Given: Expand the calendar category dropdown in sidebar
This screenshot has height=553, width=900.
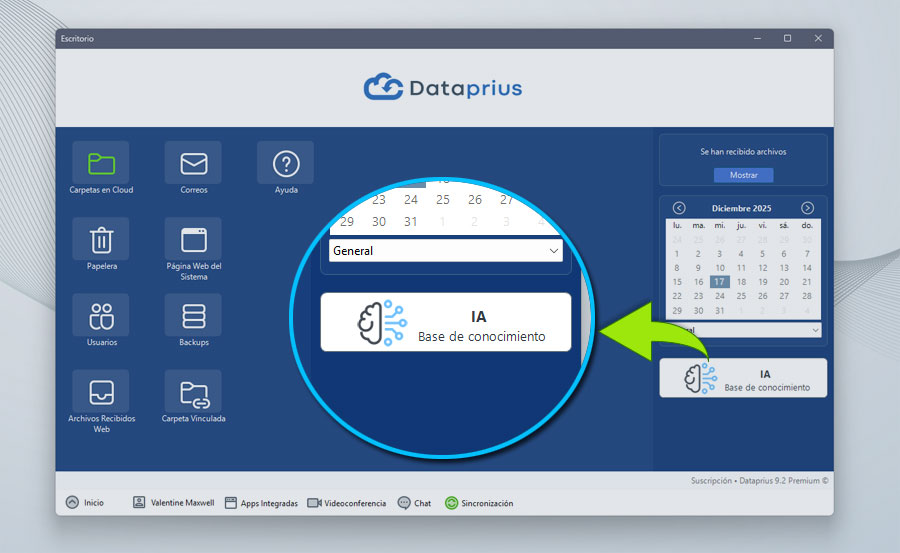Looking at the screenshot, I should pos(815,330).
